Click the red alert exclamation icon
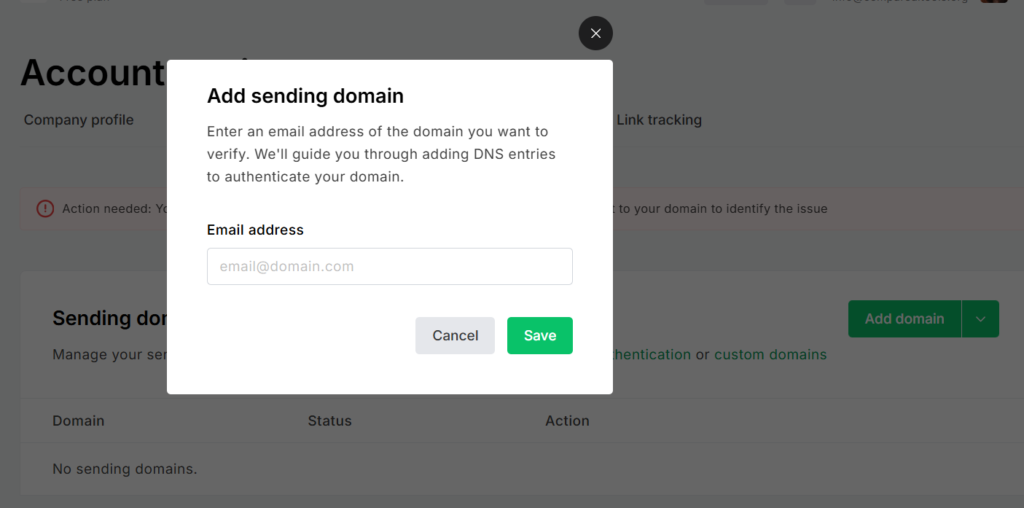The image size is (1024, 508). [45, 209]
